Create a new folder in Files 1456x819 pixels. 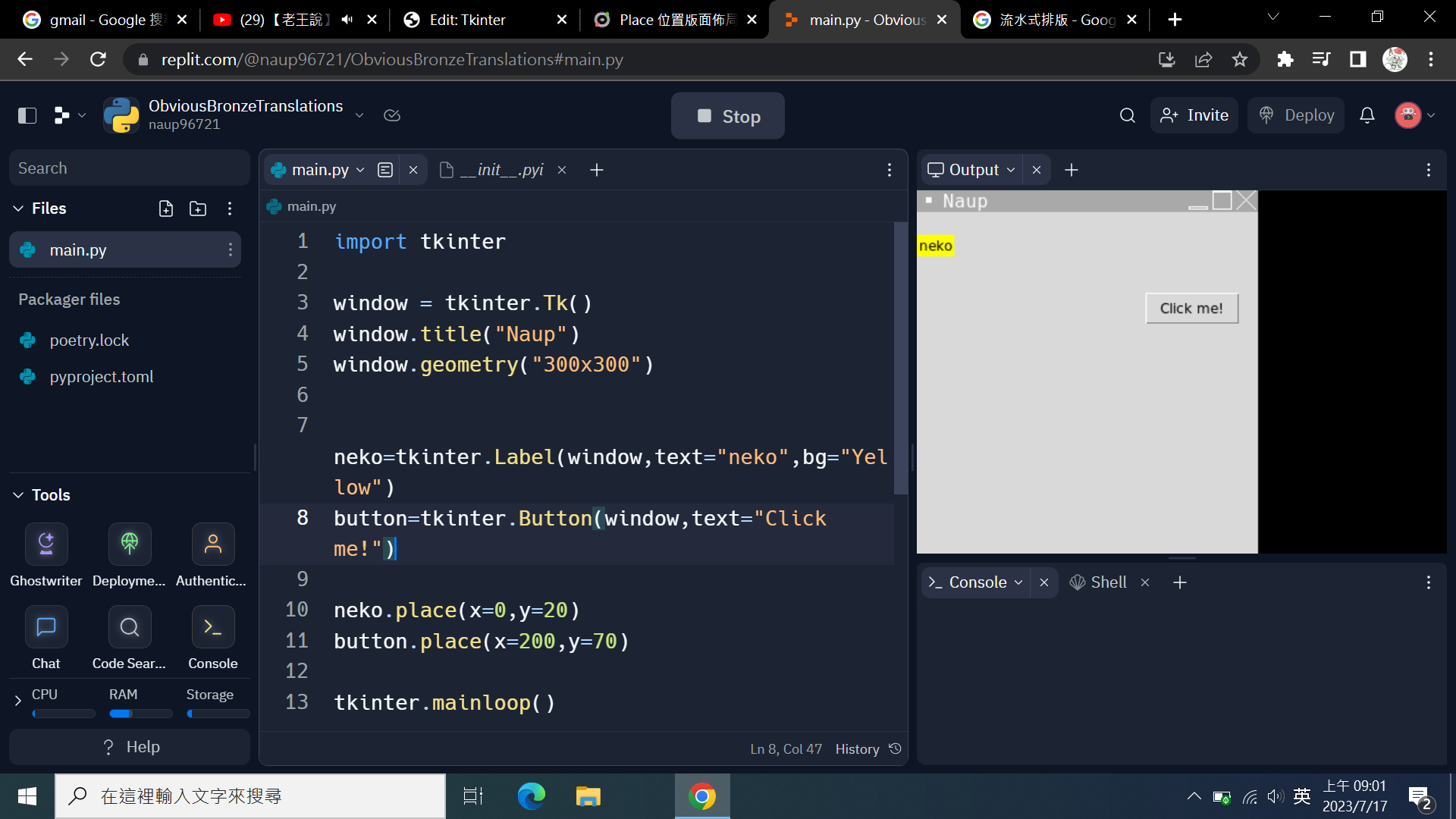[198, 209]
